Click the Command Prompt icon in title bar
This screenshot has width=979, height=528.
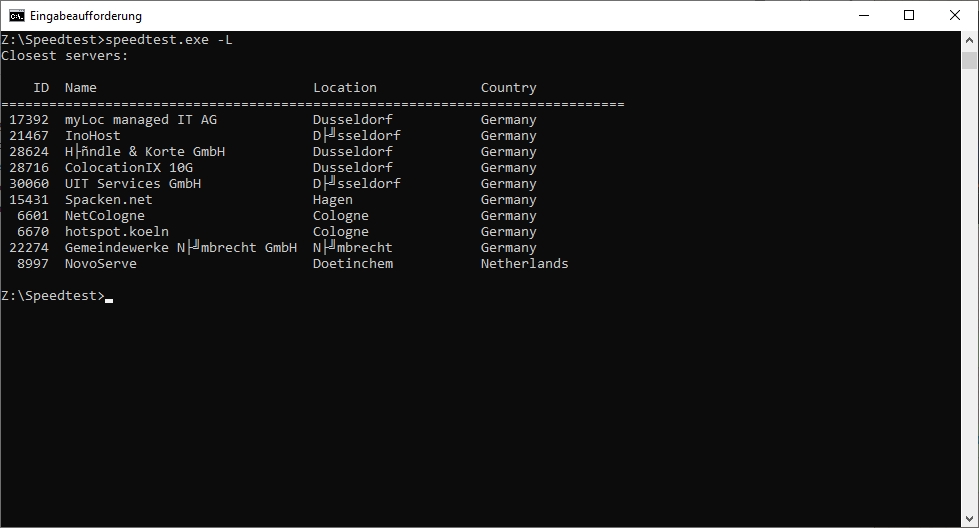17,16
